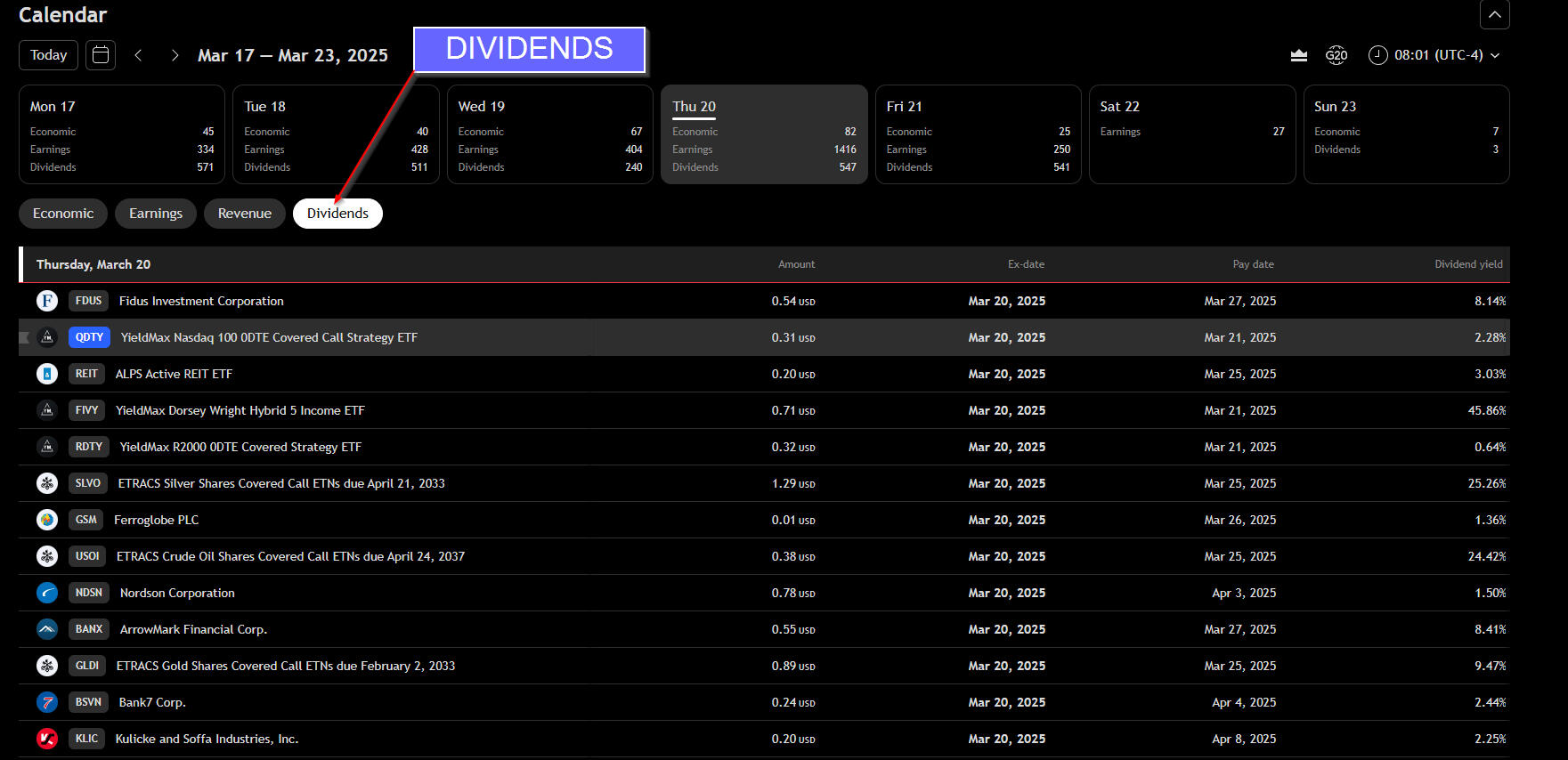Sort by the Dividend yield column header
1568x760 pixels.
click(1467, 264)
